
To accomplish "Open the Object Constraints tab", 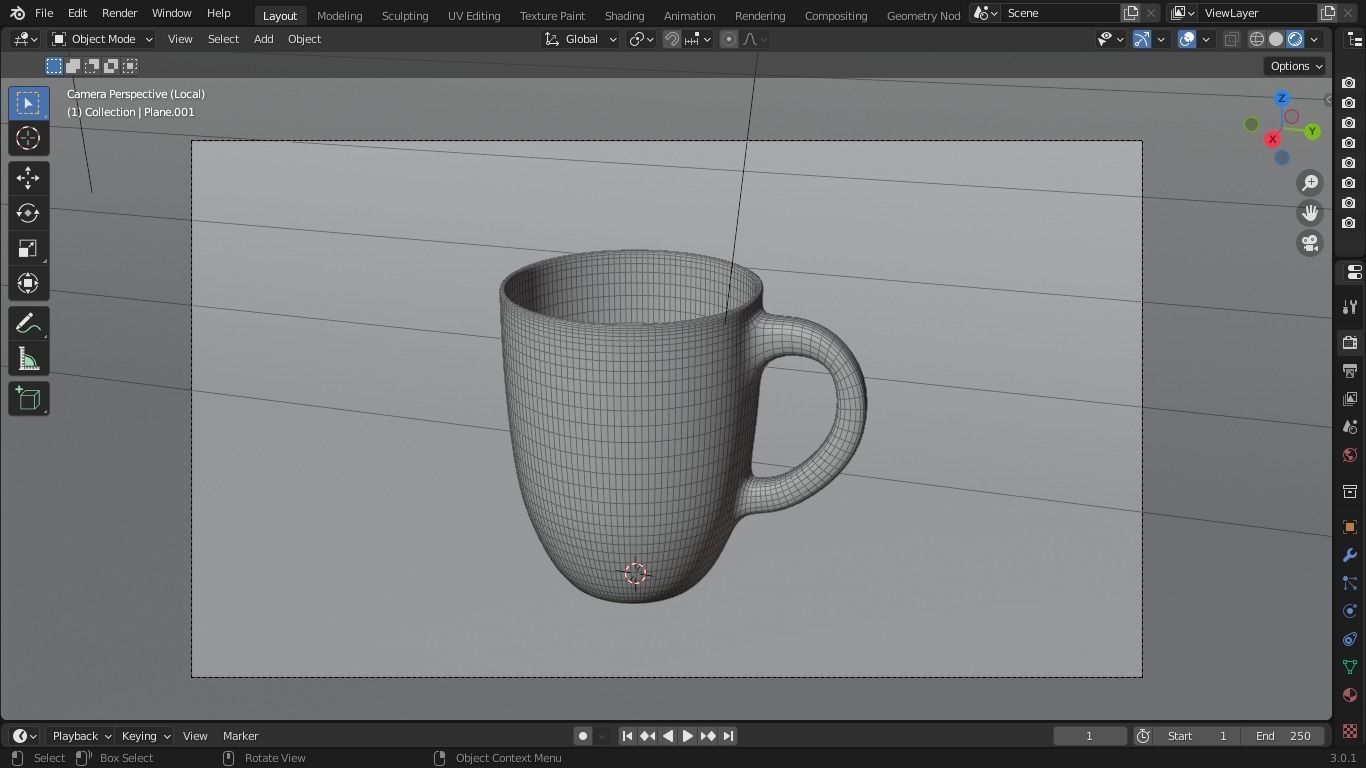I will [1350, 639].
